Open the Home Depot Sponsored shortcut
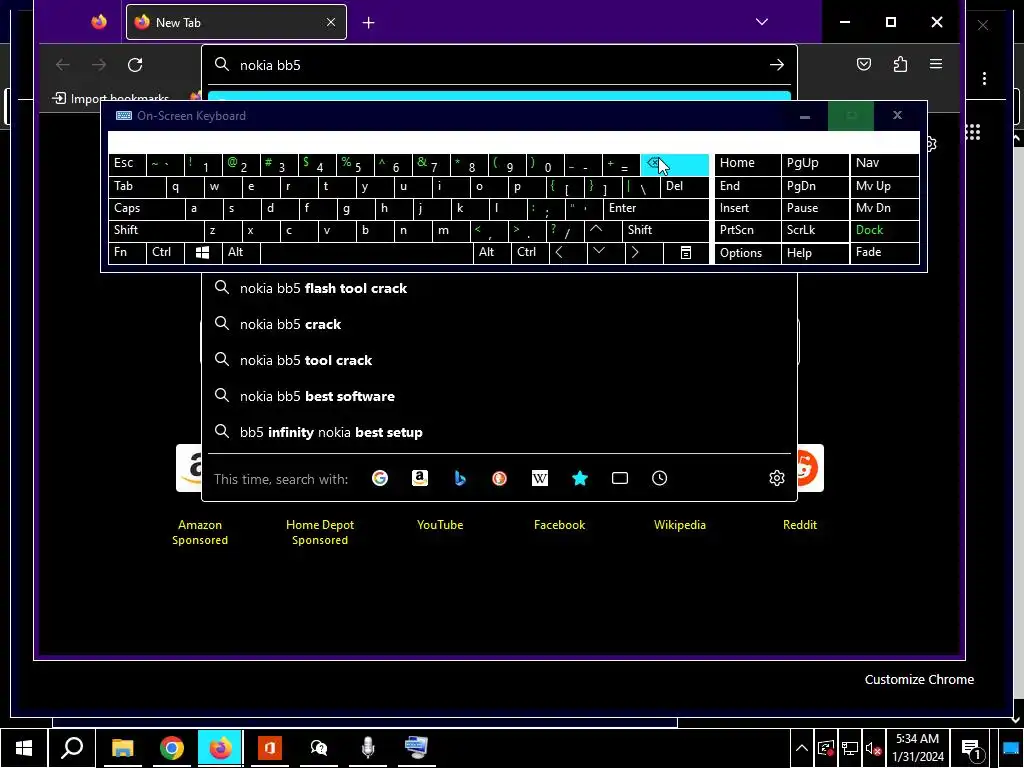Viewport: 1024px width, 768px height. (x=320, y=532)
